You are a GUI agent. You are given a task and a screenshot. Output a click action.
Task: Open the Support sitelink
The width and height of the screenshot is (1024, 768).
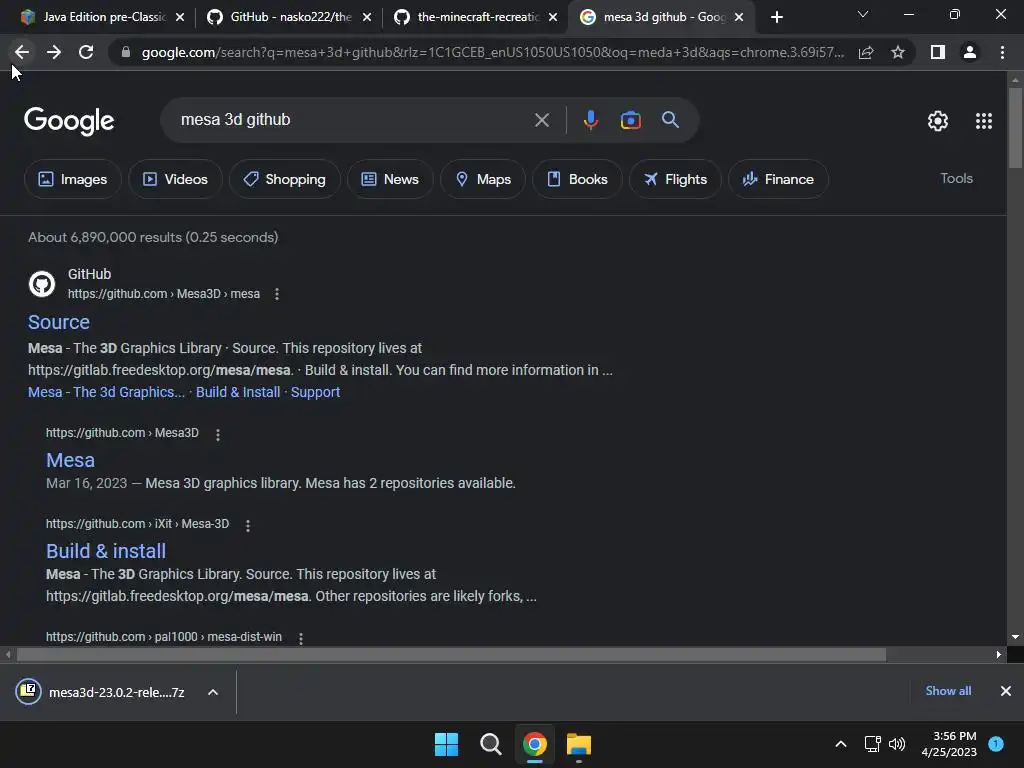[x=315, y=392]
